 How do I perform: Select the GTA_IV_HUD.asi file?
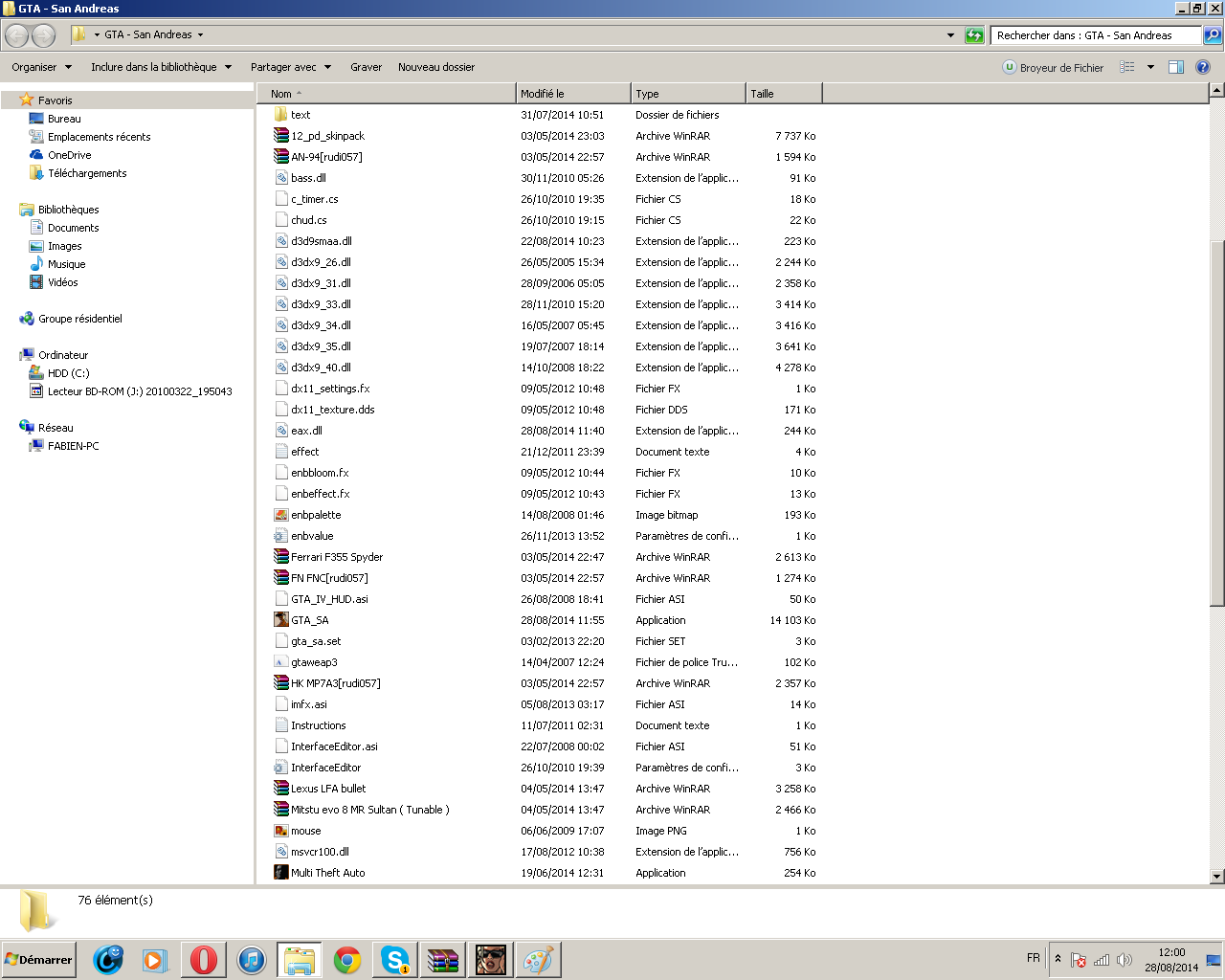pyautogui.click(x=329, y=599)
